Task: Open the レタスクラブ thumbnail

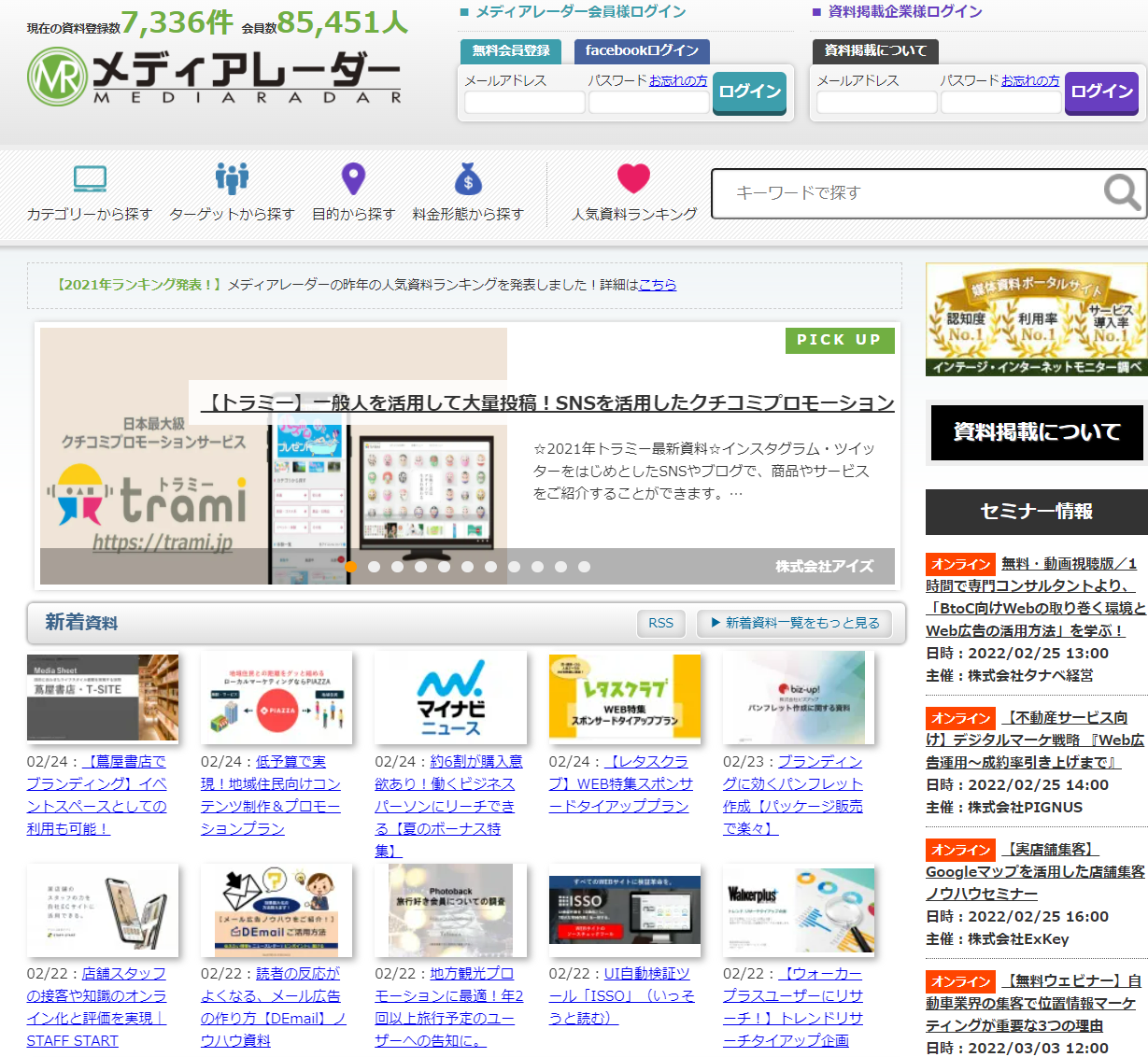Action: 625,698
